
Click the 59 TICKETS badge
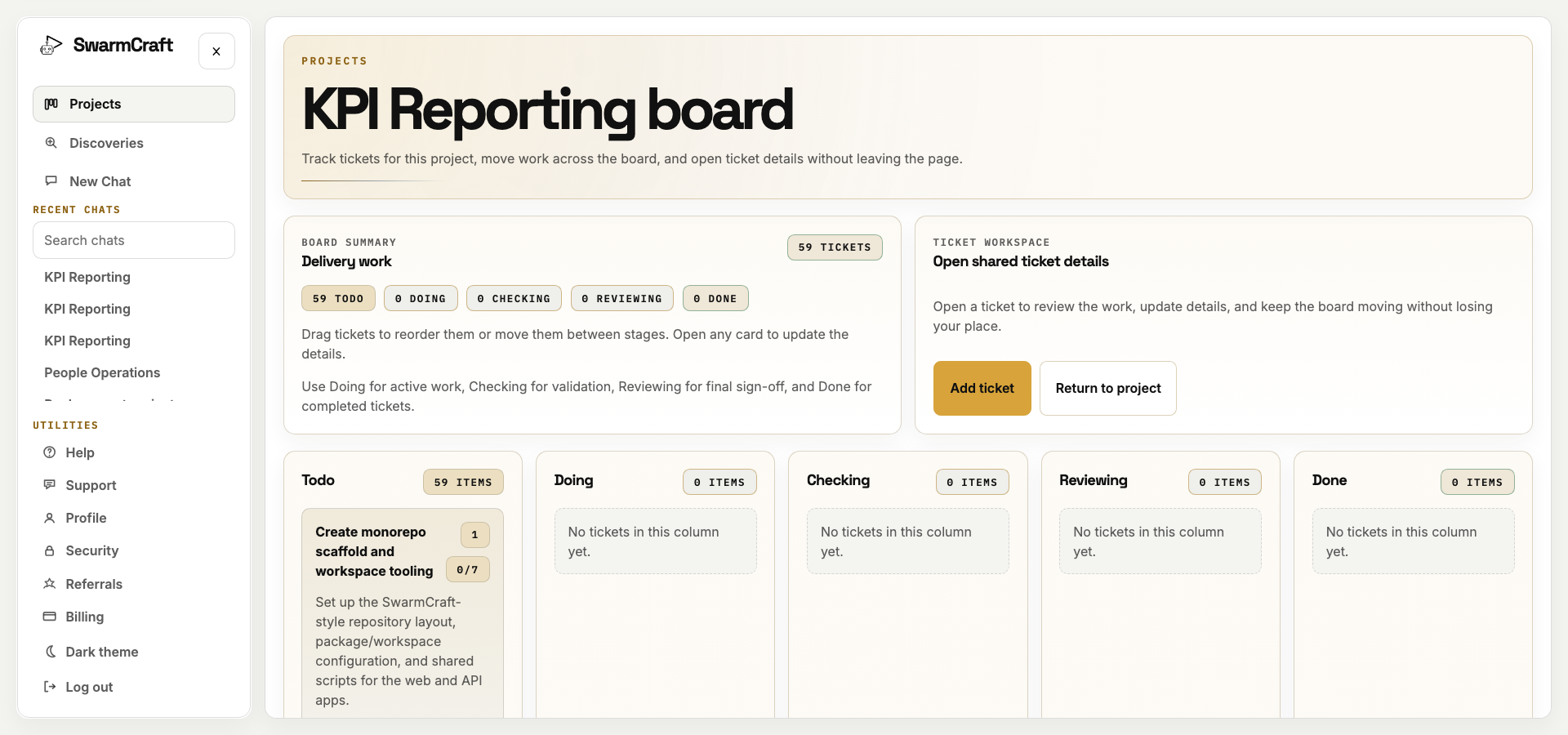click(x=835, y=247)
